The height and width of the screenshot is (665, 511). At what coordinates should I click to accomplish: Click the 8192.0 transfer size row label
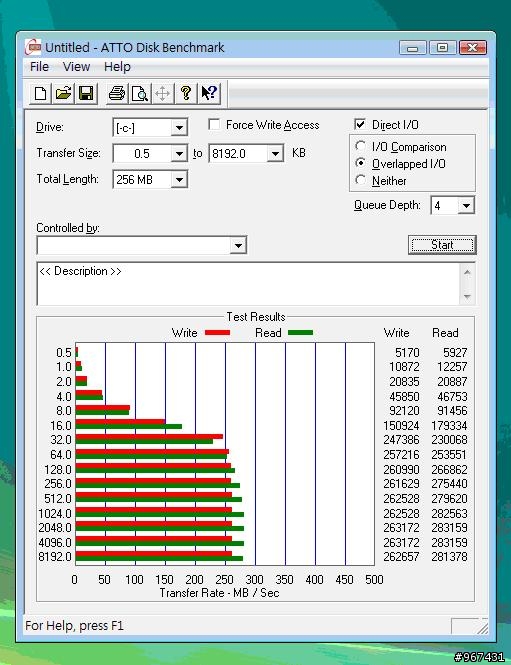pos(55,556)
